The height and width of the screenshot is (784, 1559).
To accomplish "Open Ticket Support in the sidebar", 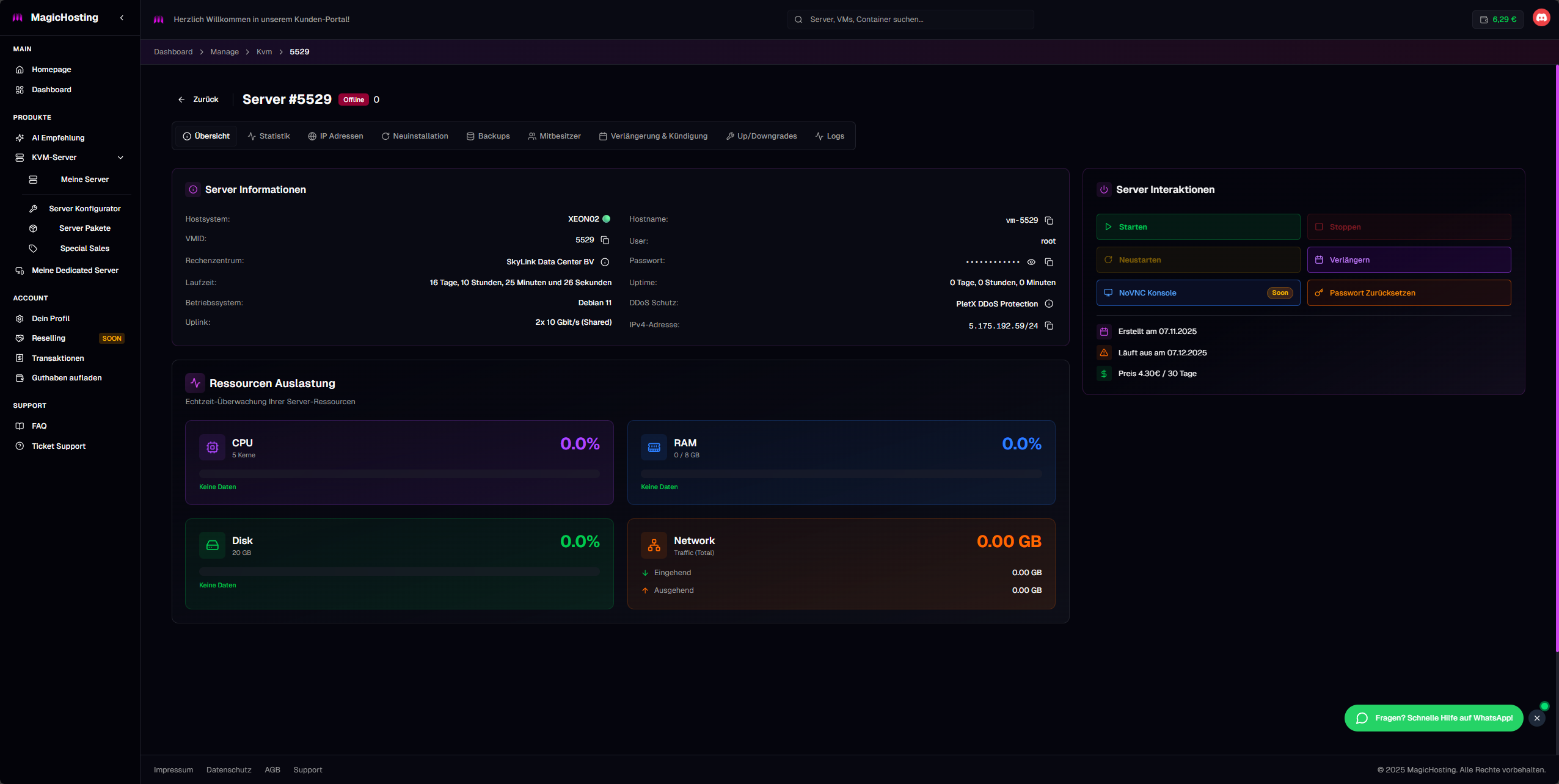I will (58, 446).
